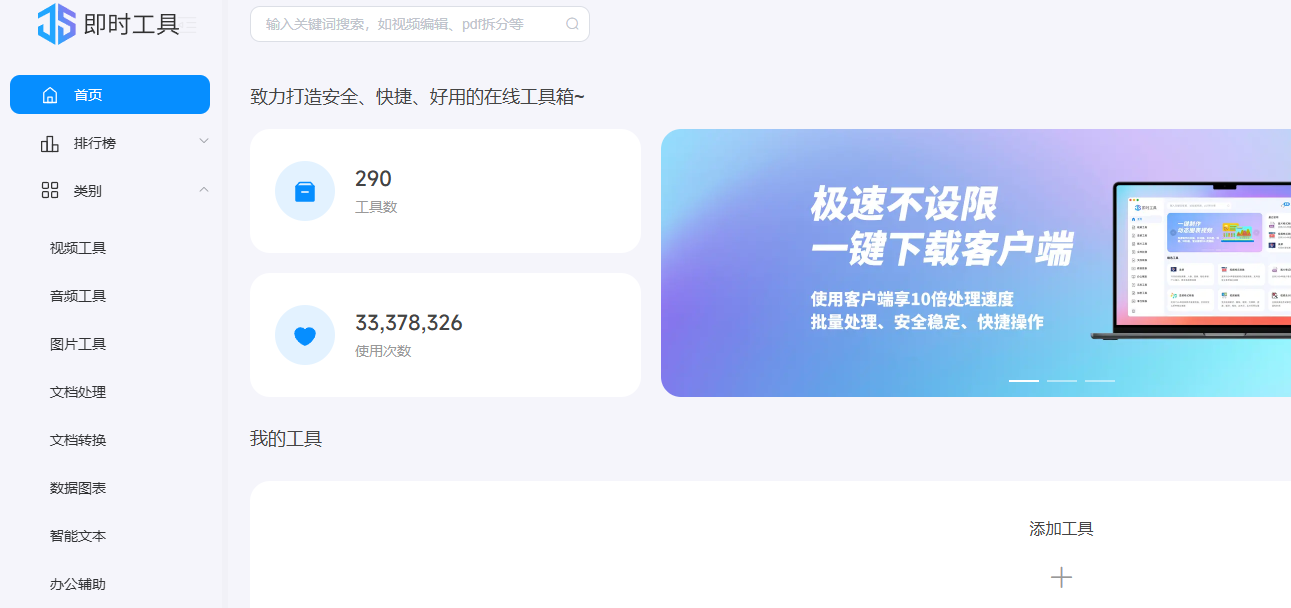Select 音频工具 category
Viewport: 1291px width, 608px height.
pyautogui.click(x=78, y=296)
